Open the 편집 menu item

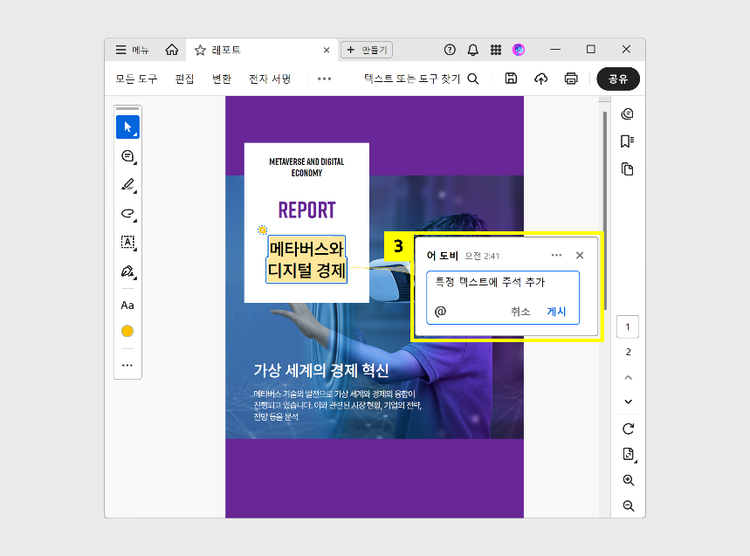pyautogui.click(x=185, y=79)
